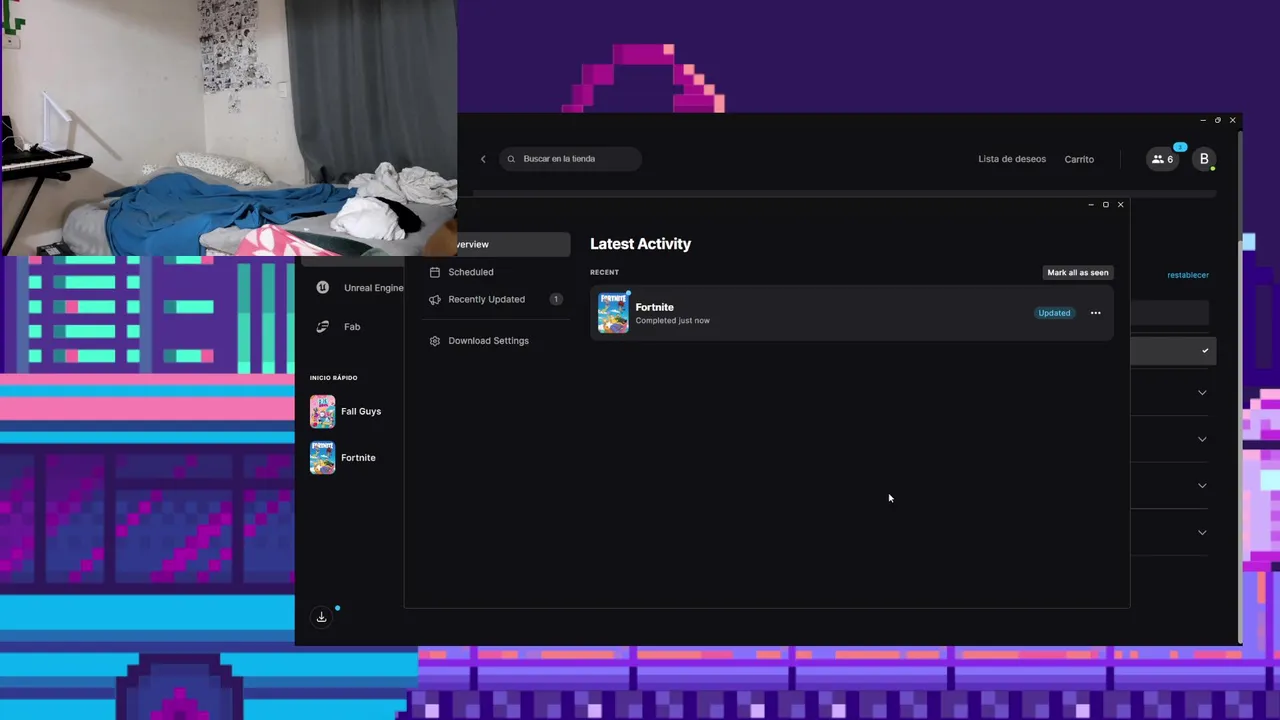The height and width of the screenshot is (720, 1280).
Task: Open the Recently Updated tab
Action: coord(486,299)
